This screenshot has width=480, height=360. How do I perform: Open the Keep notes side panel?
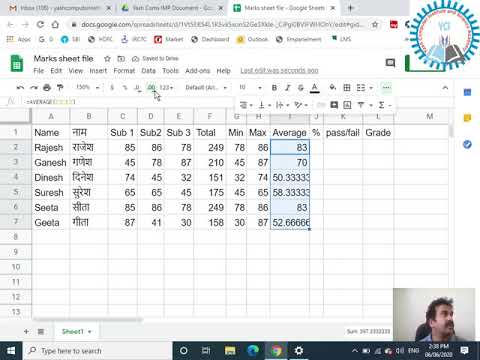[x=467, y=118]
